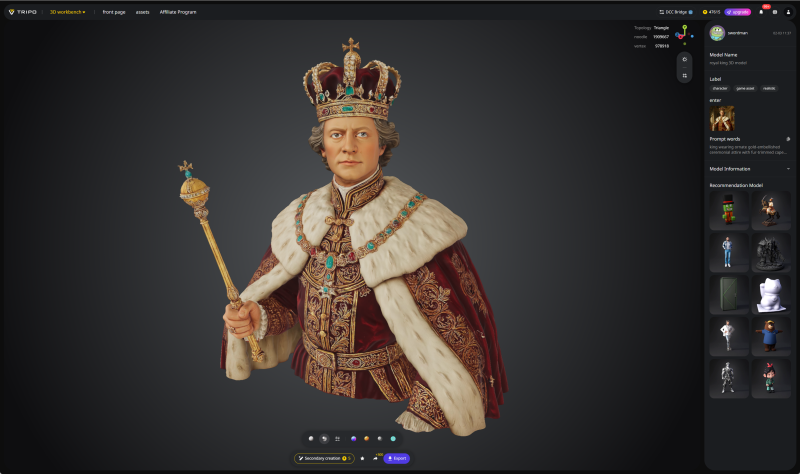Open the swordman author avatar

click(x=717, y=33)
